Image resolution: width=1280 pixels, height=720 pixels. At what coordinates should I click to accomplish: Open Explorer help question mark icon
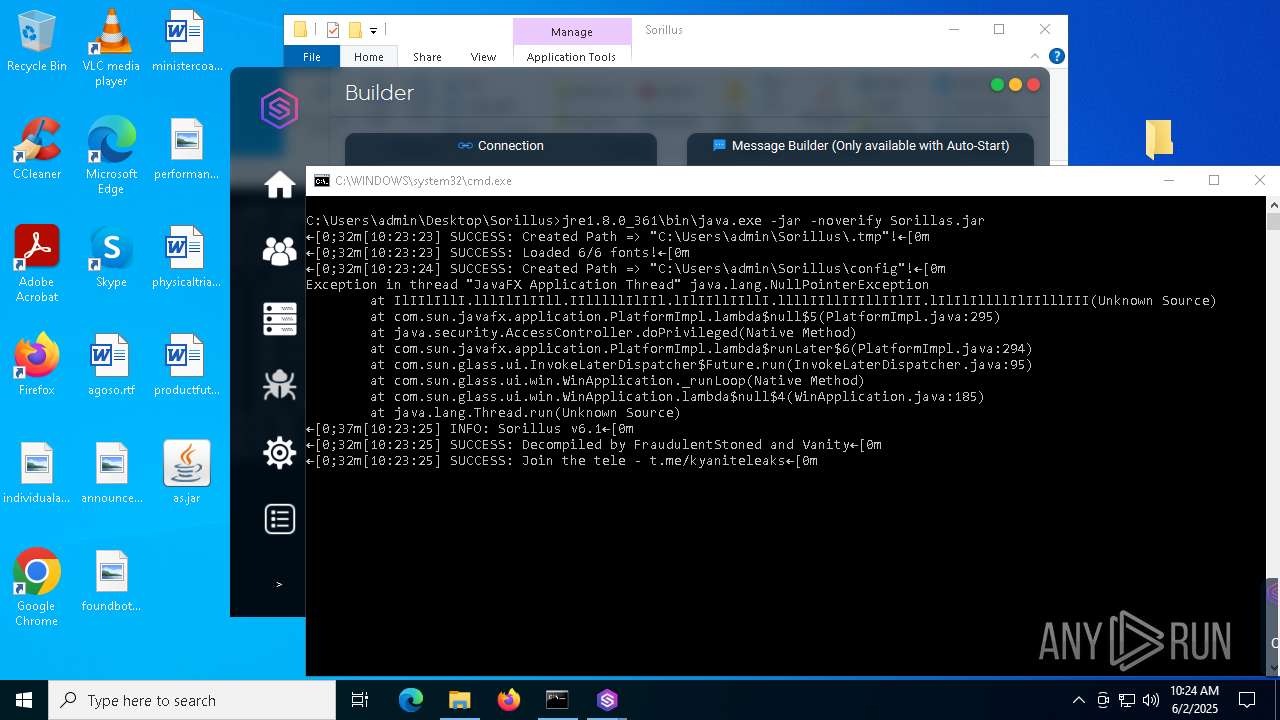(1056, 56)
